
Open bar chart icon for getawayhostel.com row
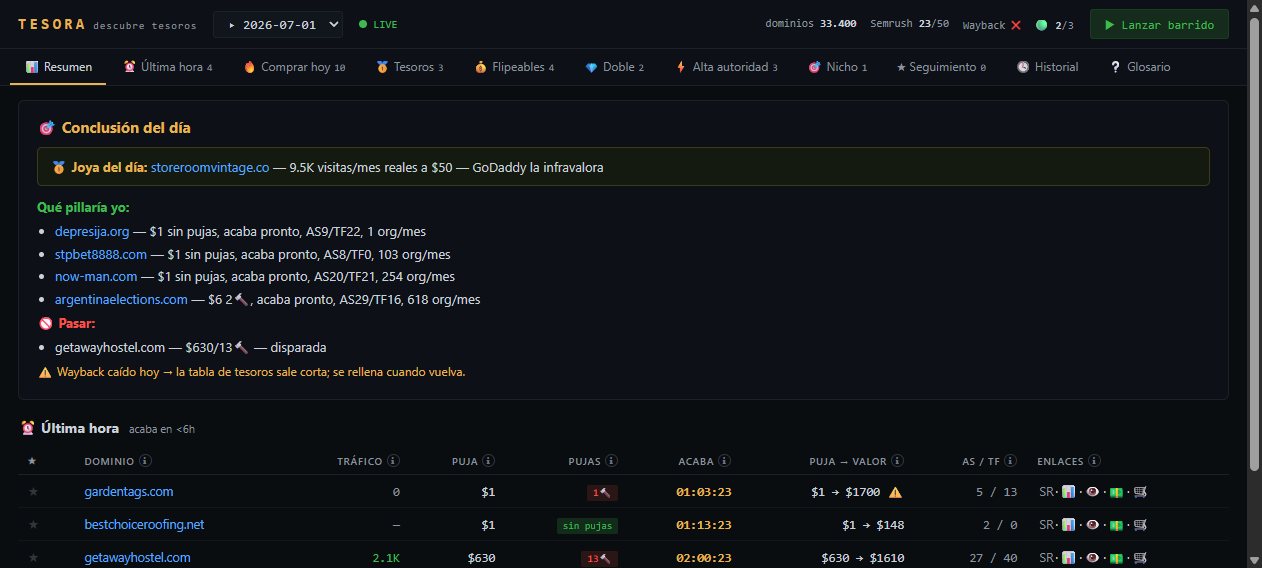[x=1068, y=557]
